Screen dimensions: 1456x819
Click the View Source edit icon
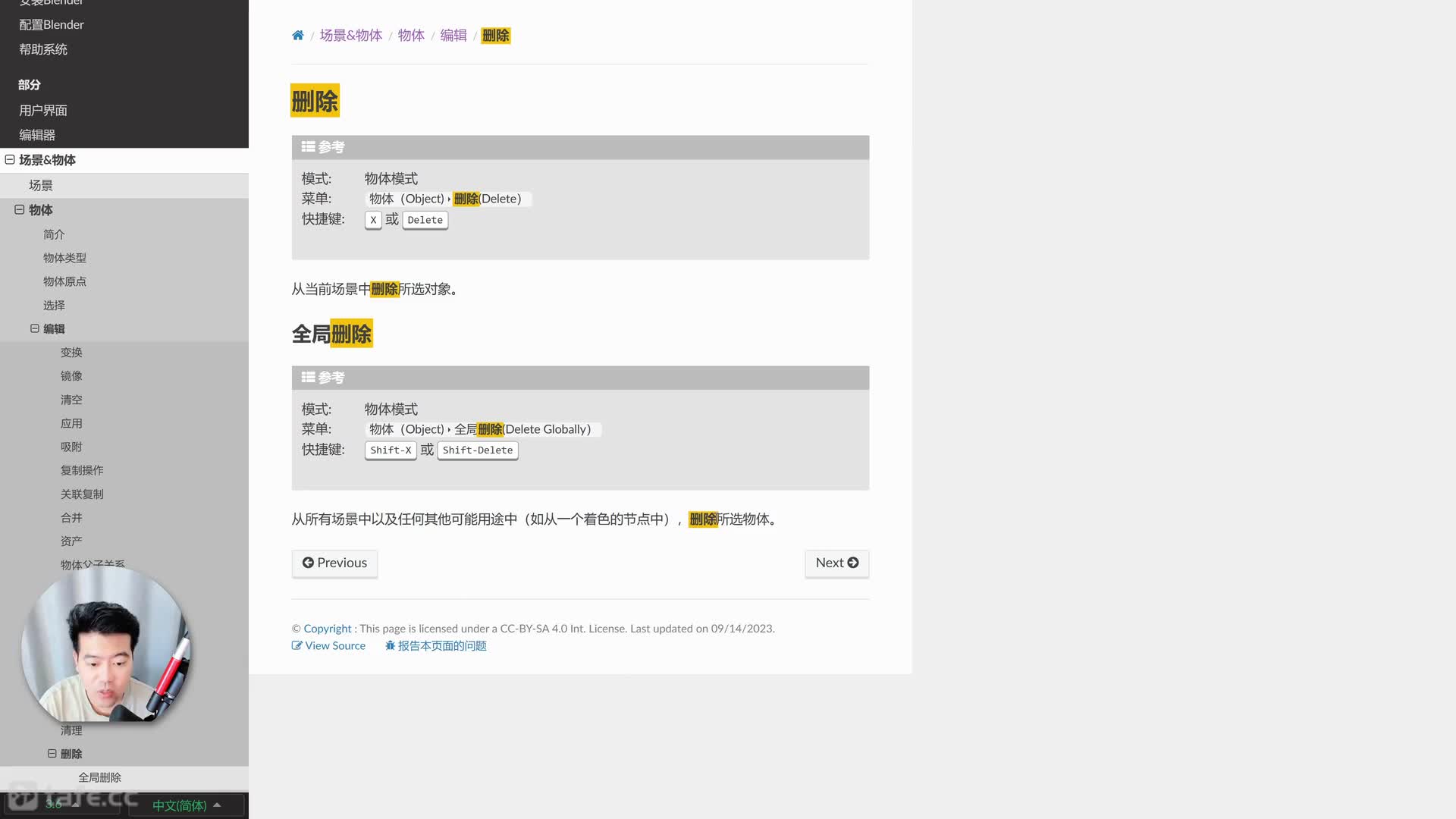coord(297,646)
